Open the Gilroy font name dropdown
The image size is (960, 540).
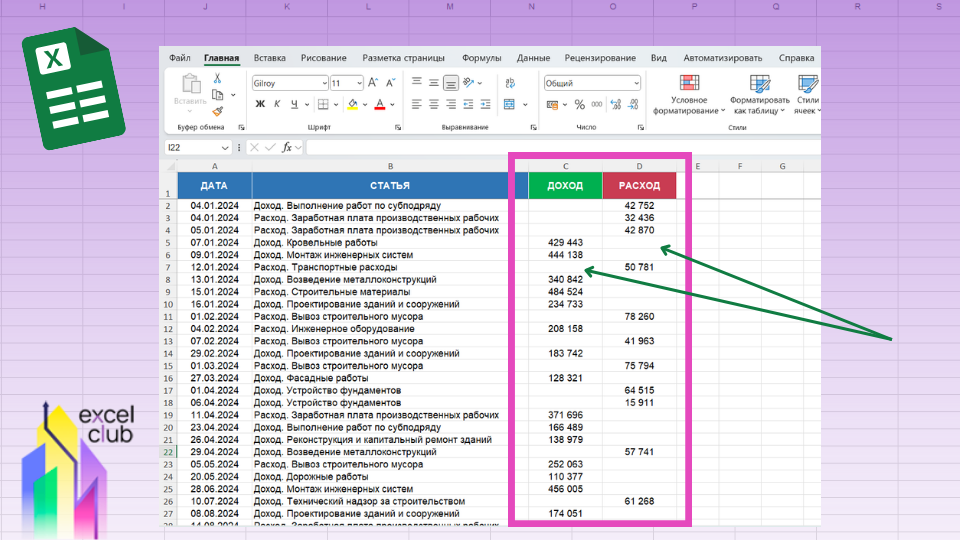(x=324, y=83)
